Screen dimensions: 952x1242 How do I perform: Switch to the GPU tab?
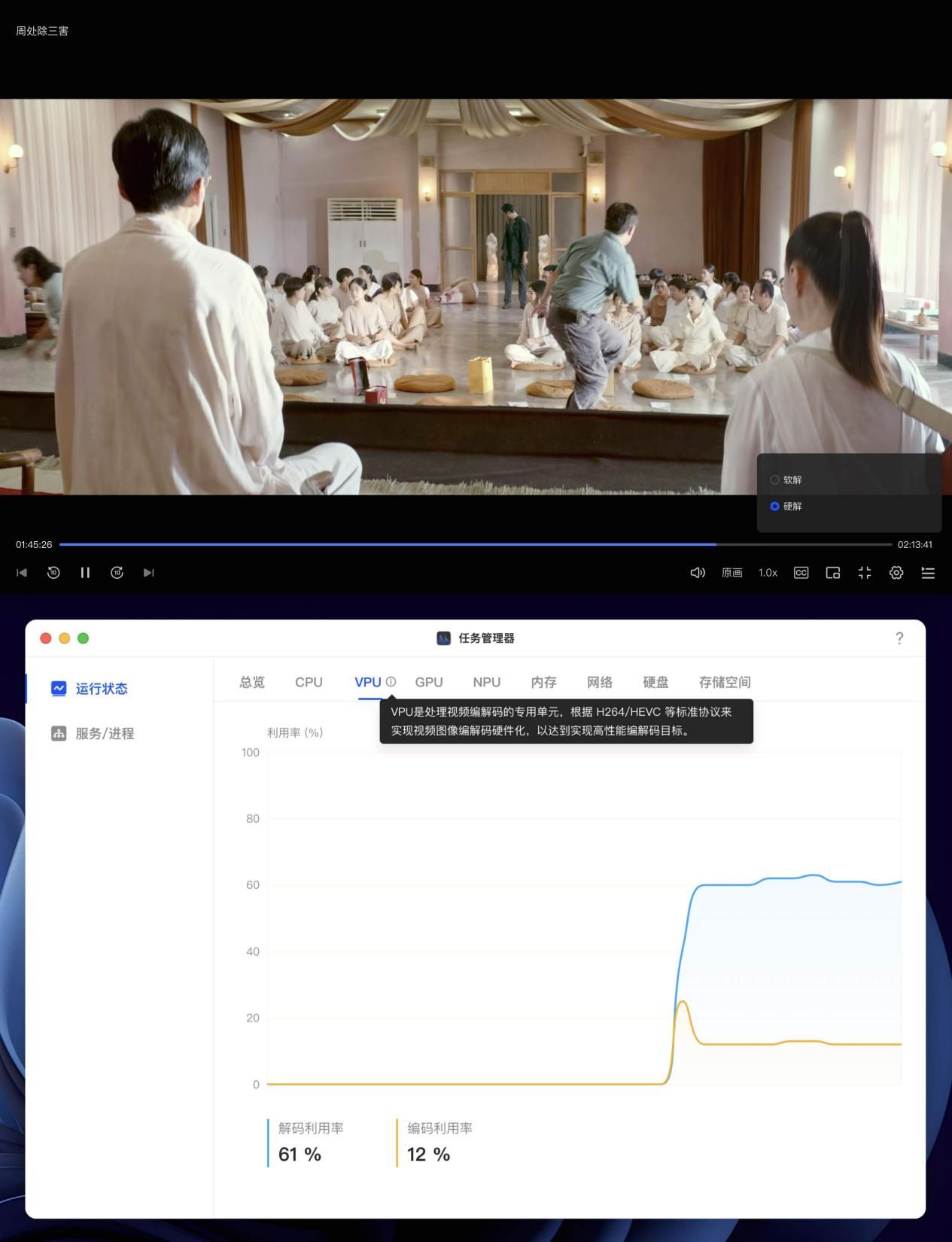click(428, 682)
